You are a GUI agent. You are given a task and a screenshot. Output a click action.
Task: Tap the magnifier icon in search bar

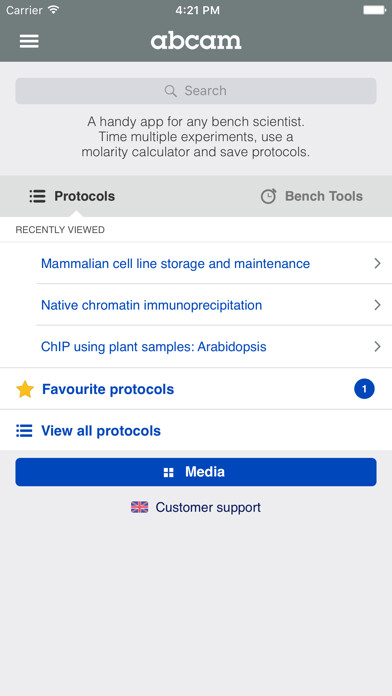pos(170,91)
